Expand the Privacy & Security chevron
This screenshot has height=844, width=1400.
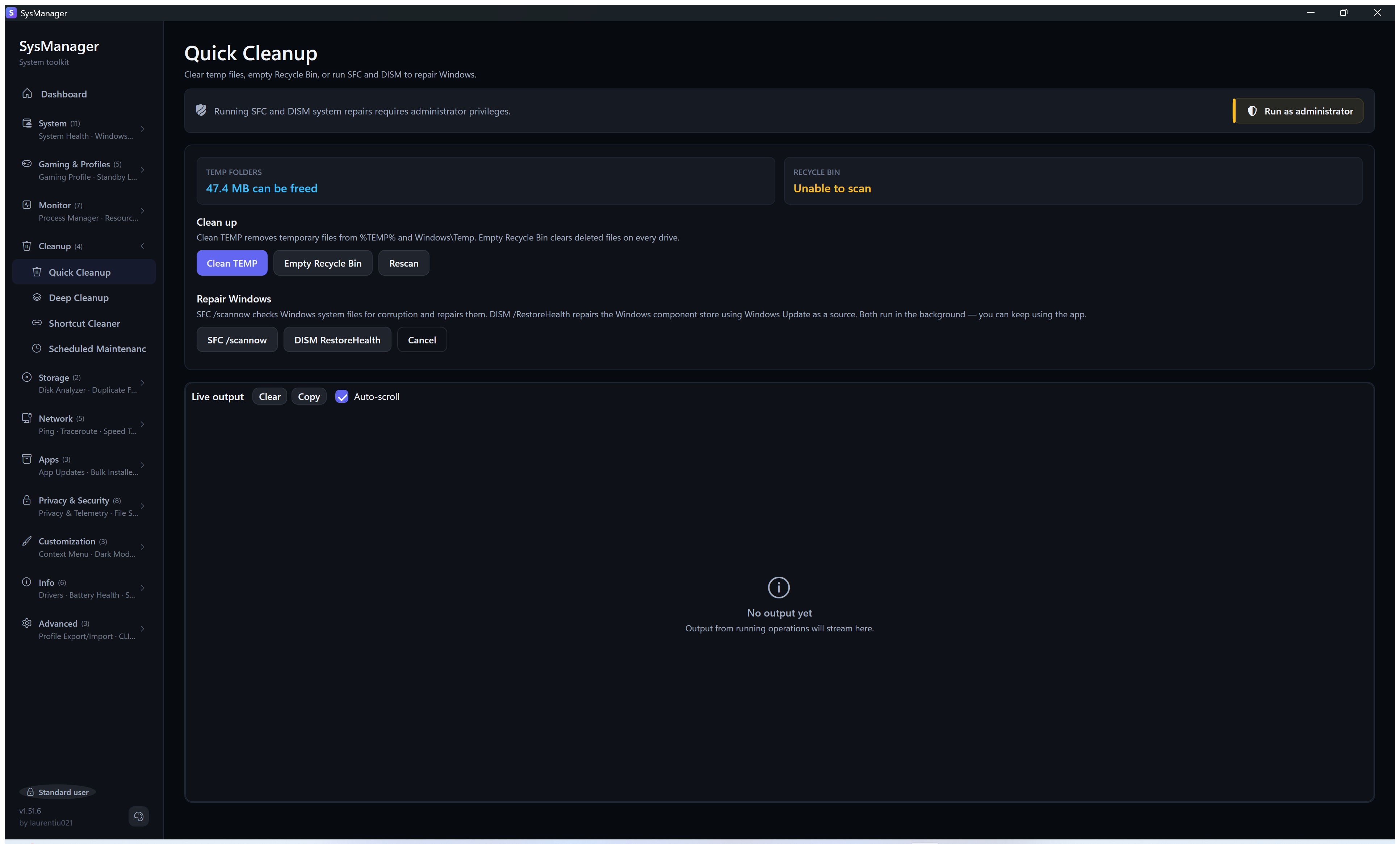143,506
